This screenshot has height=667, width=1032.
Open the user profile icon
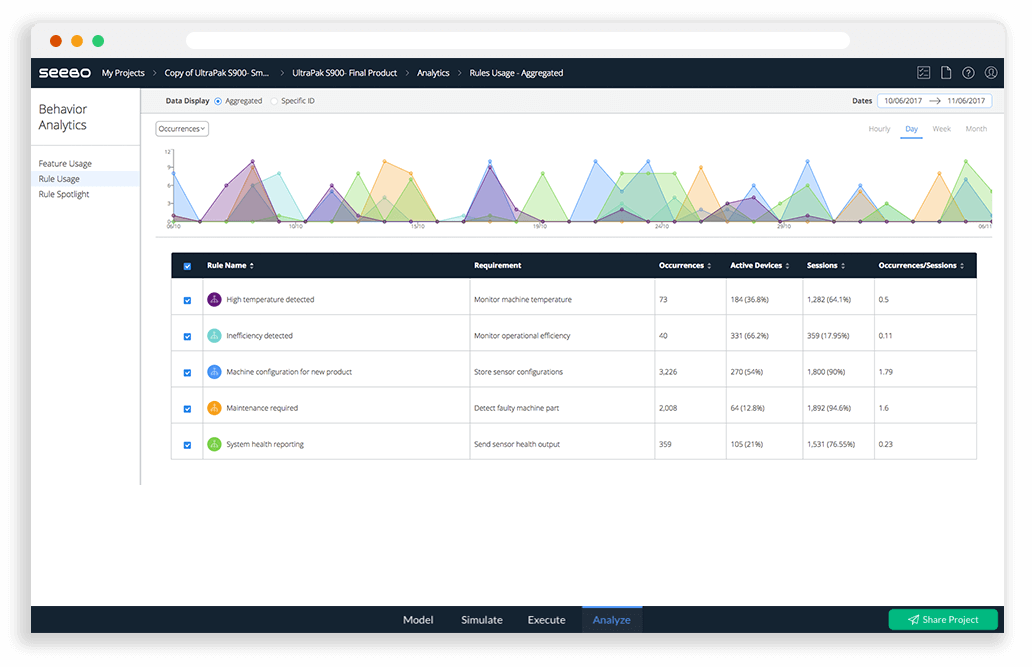[x=991, y=72]
